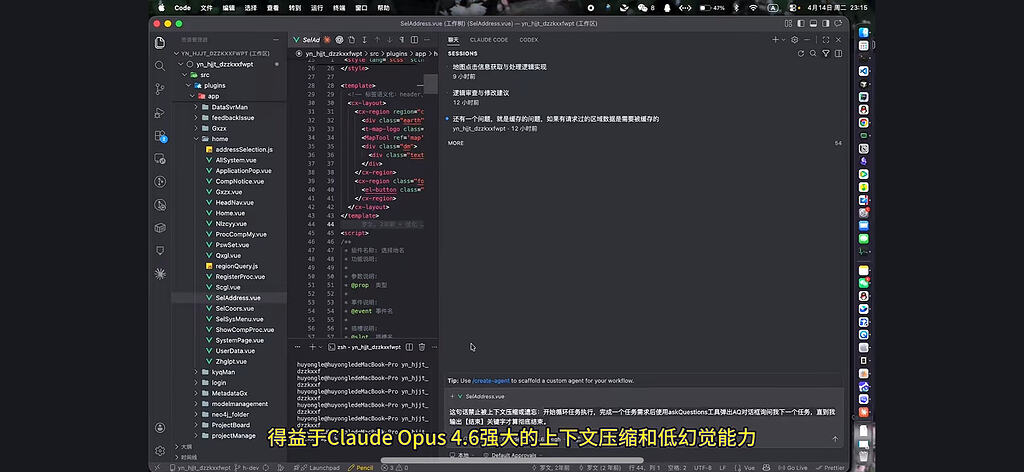
Task: Open the 文件 menu in menu bar
Action: [206, 8]
